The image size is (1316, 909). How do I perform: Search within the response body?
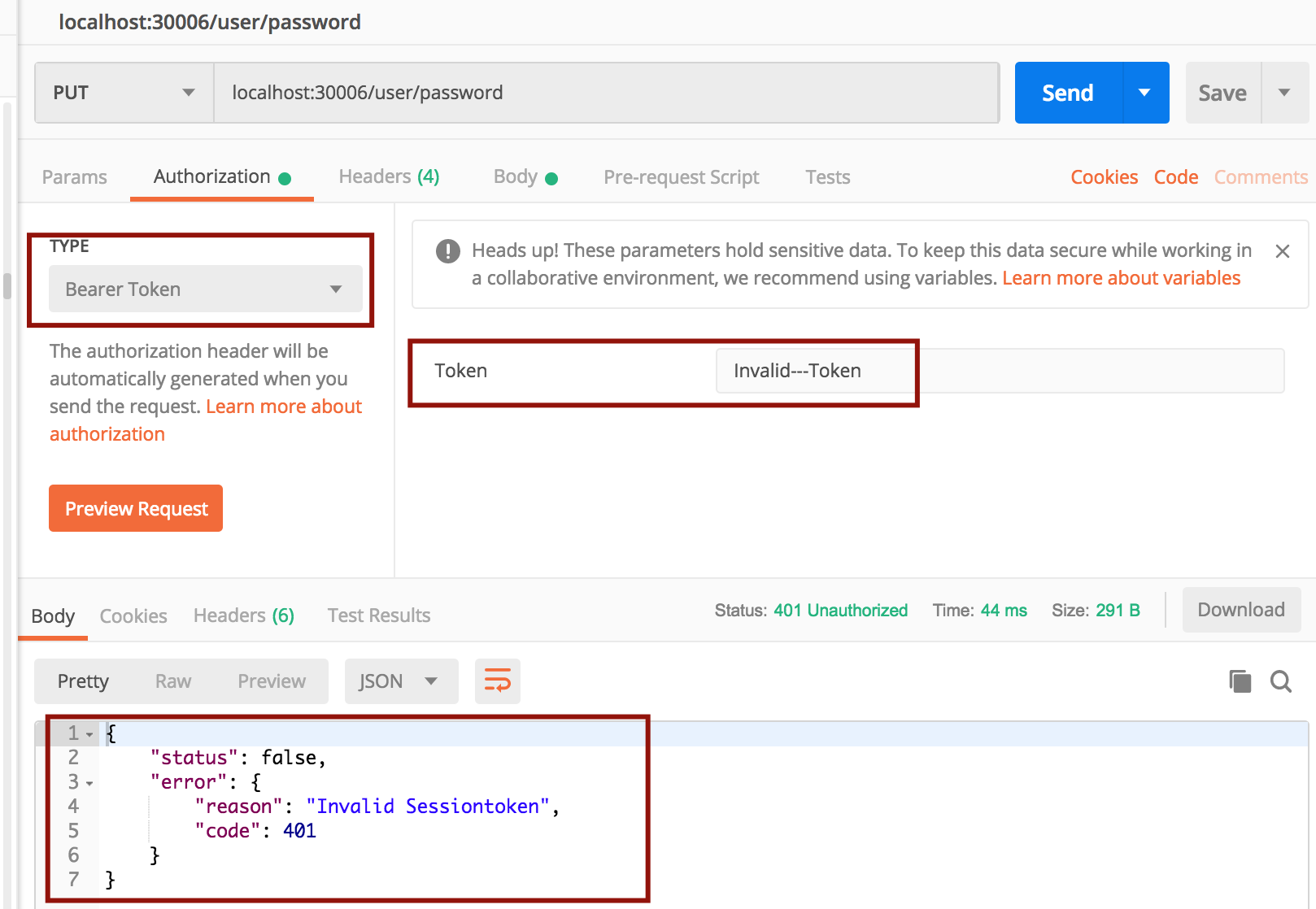[1281, 681]
